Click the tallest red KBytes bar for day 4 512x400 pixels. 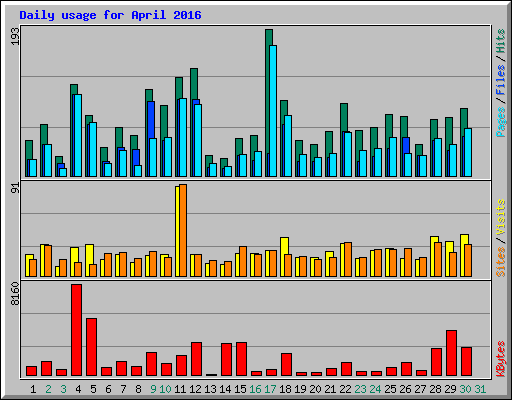pyautogui.click(x=76, y=330)
